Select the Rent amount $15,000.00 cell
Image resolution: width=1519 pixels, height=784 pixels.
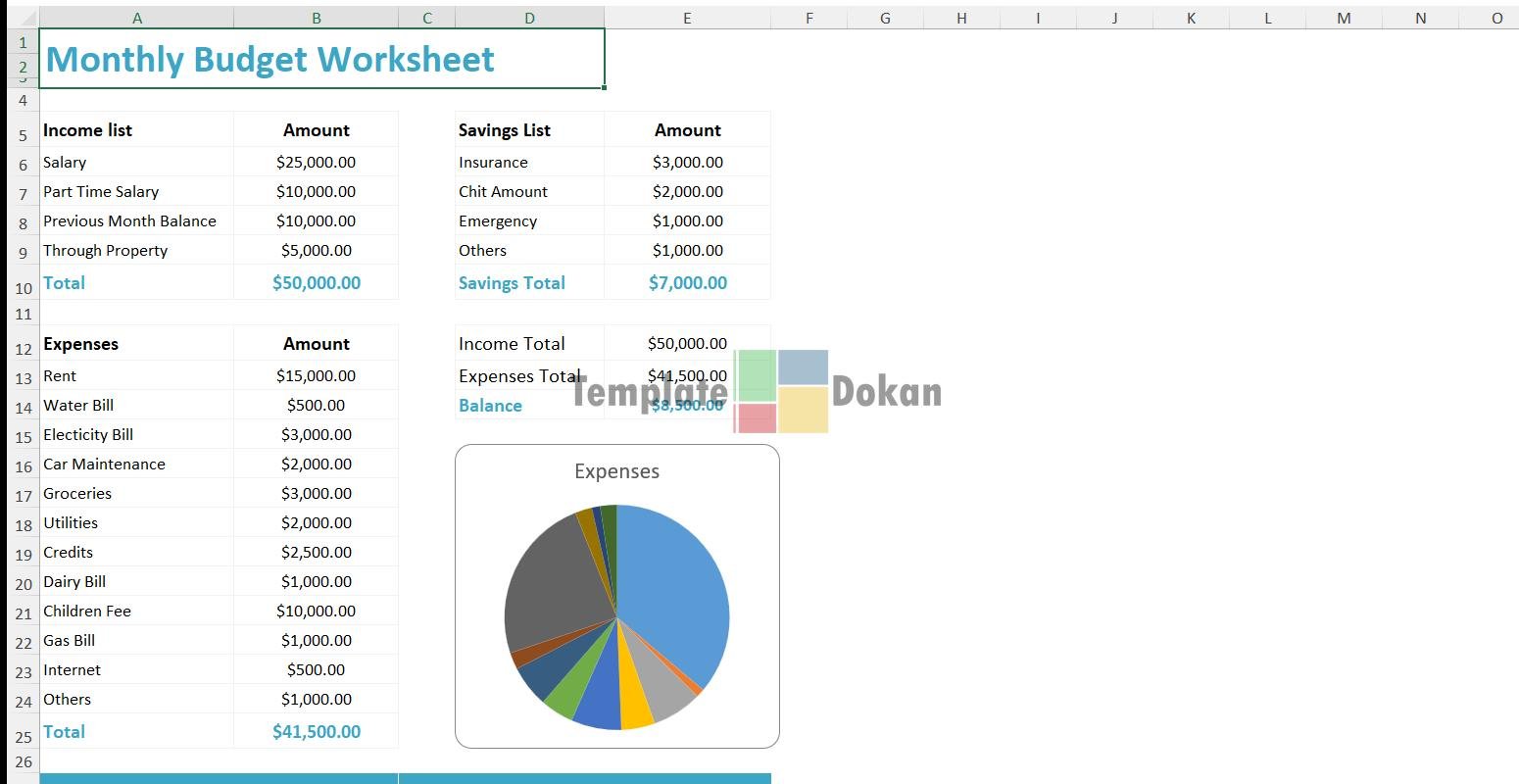click(x=316, y=376)
